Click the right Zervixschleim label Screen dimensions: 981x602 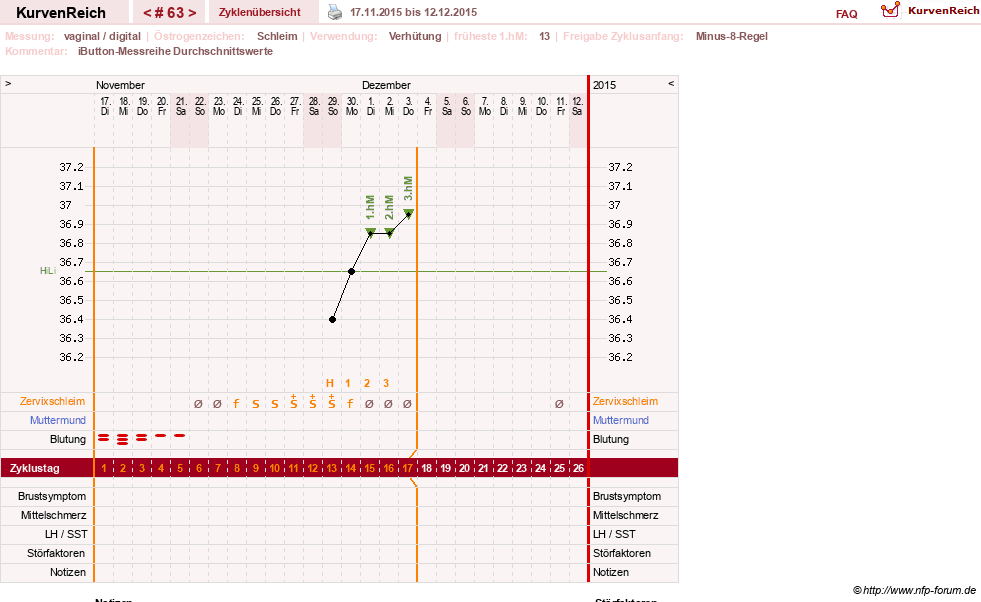pos(626,401)
